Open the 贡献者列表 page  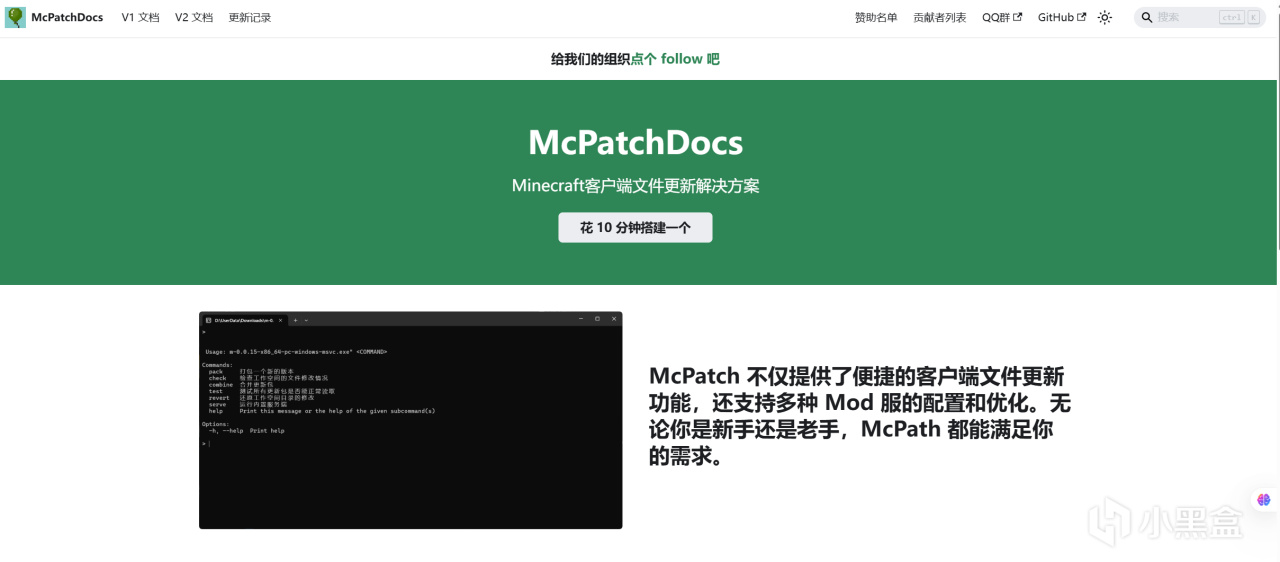(x=940, y=18)
